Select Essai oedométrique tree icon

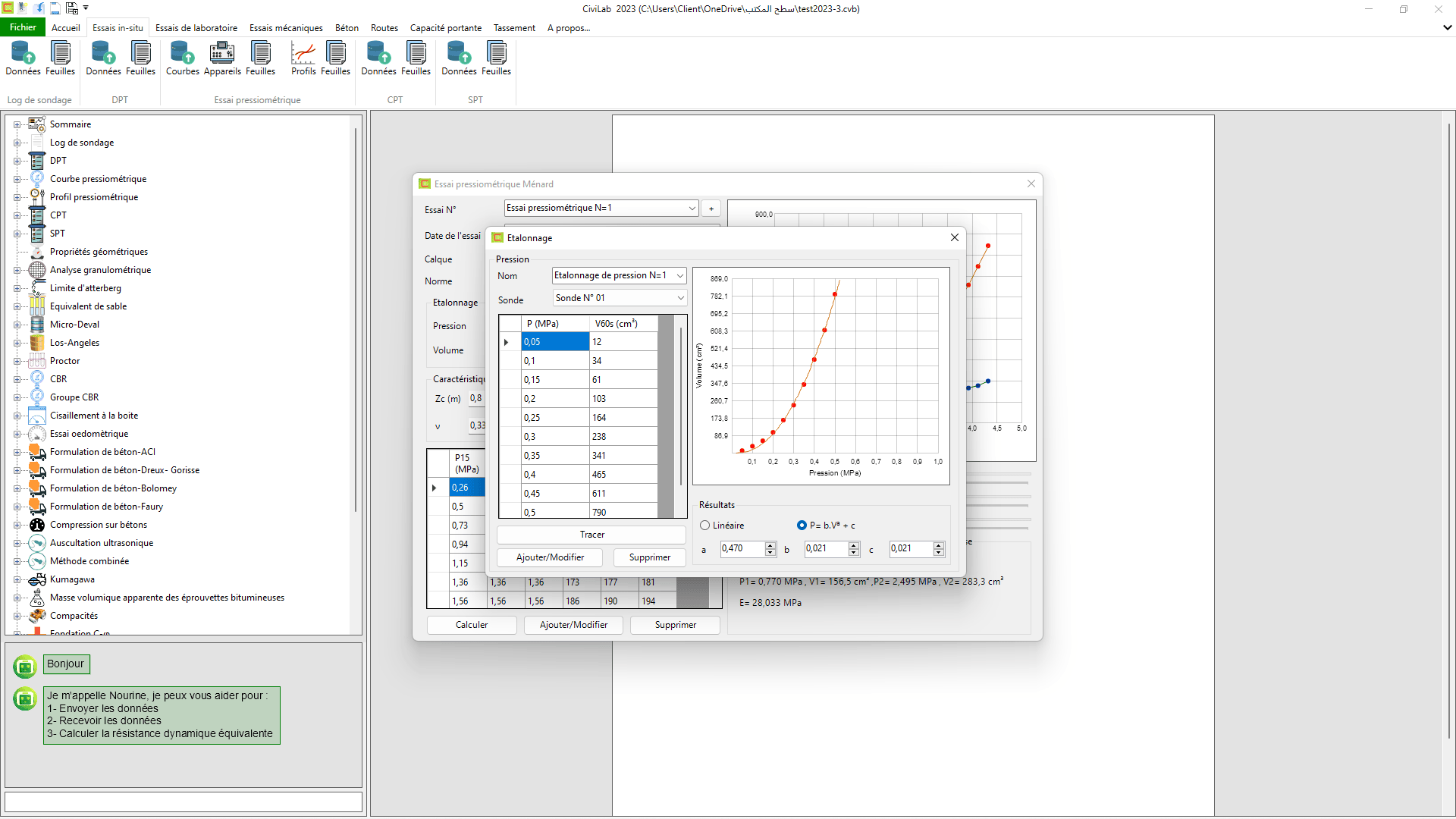(37, 434)
